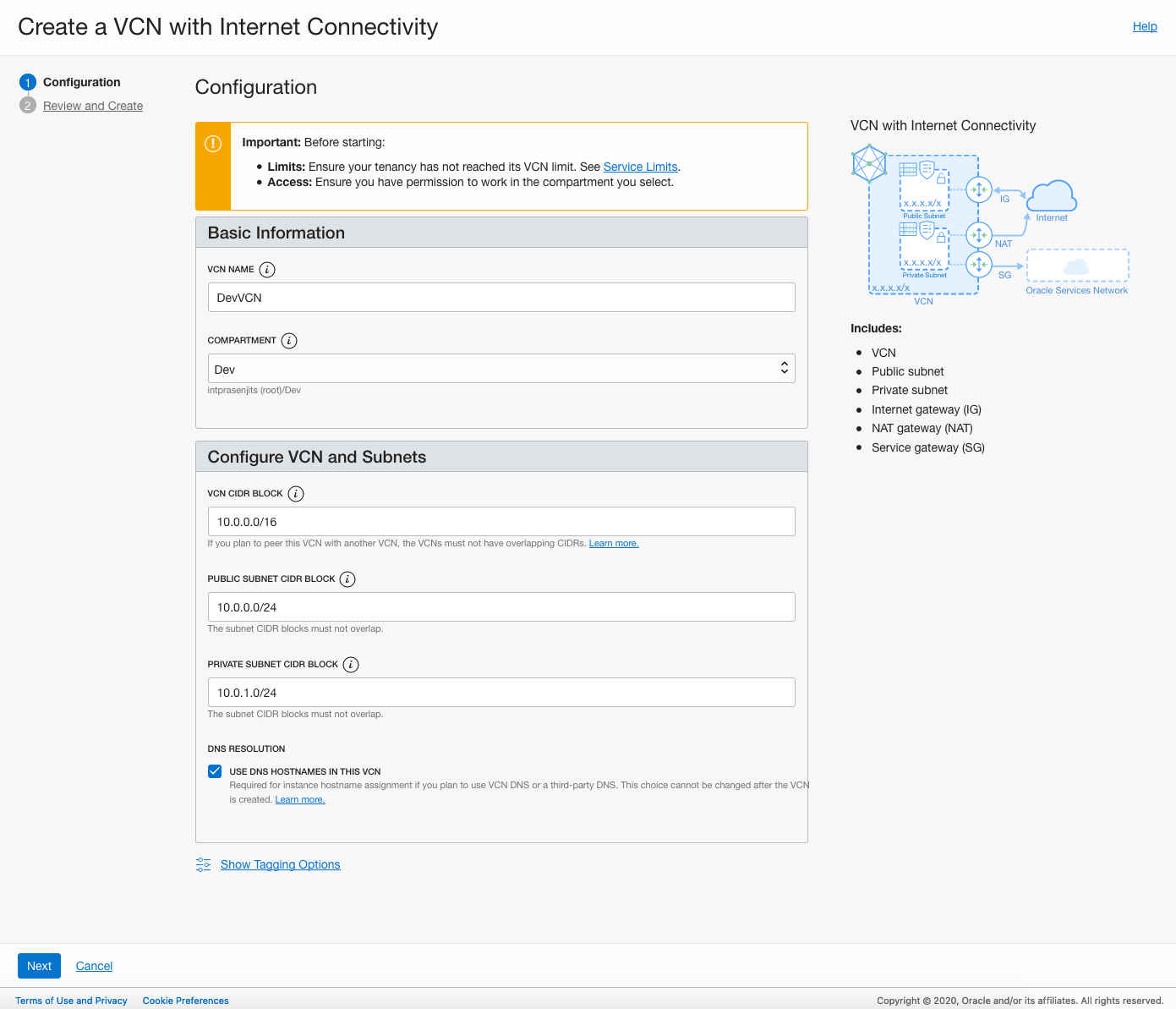
Task: Click the Internet cloud icon in diagram
Action: coord(1052,196)
